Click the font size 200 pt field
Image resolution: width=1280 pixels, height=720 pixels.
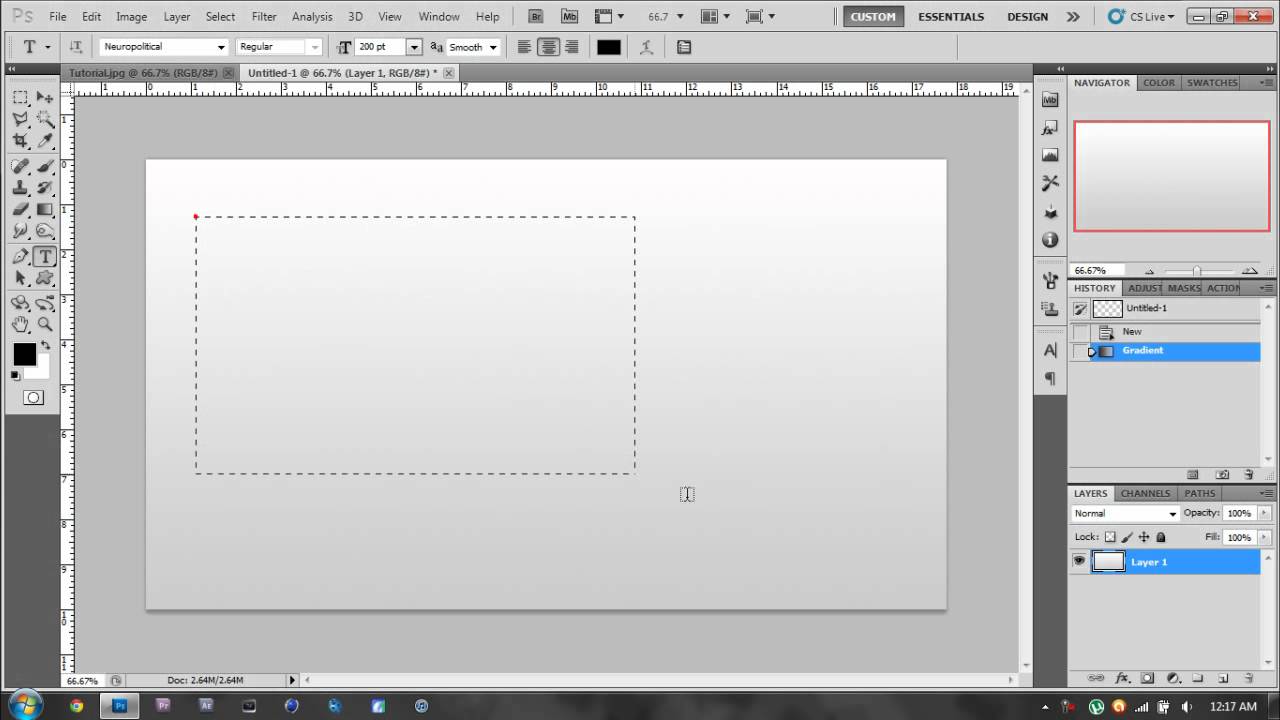click(x=381, y=47)
